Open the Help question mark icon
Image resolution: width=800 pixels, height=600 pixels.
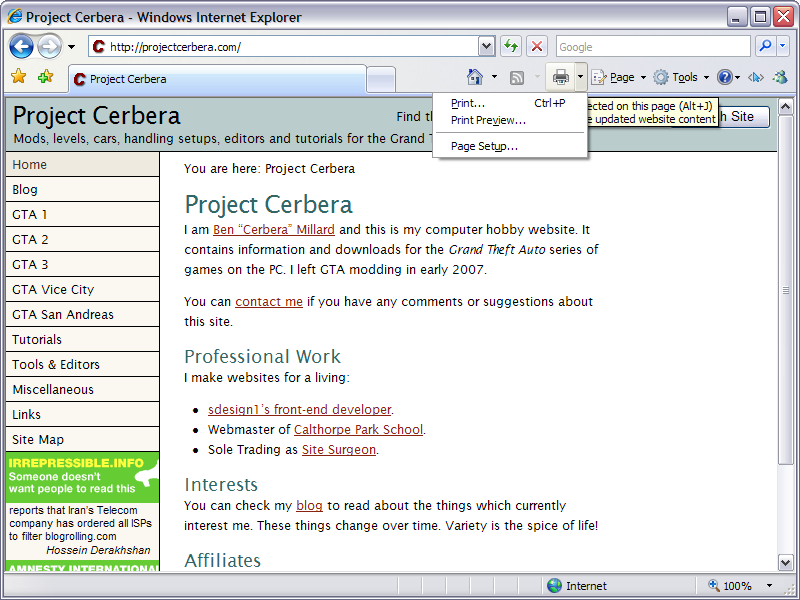(x=724, y=77)
